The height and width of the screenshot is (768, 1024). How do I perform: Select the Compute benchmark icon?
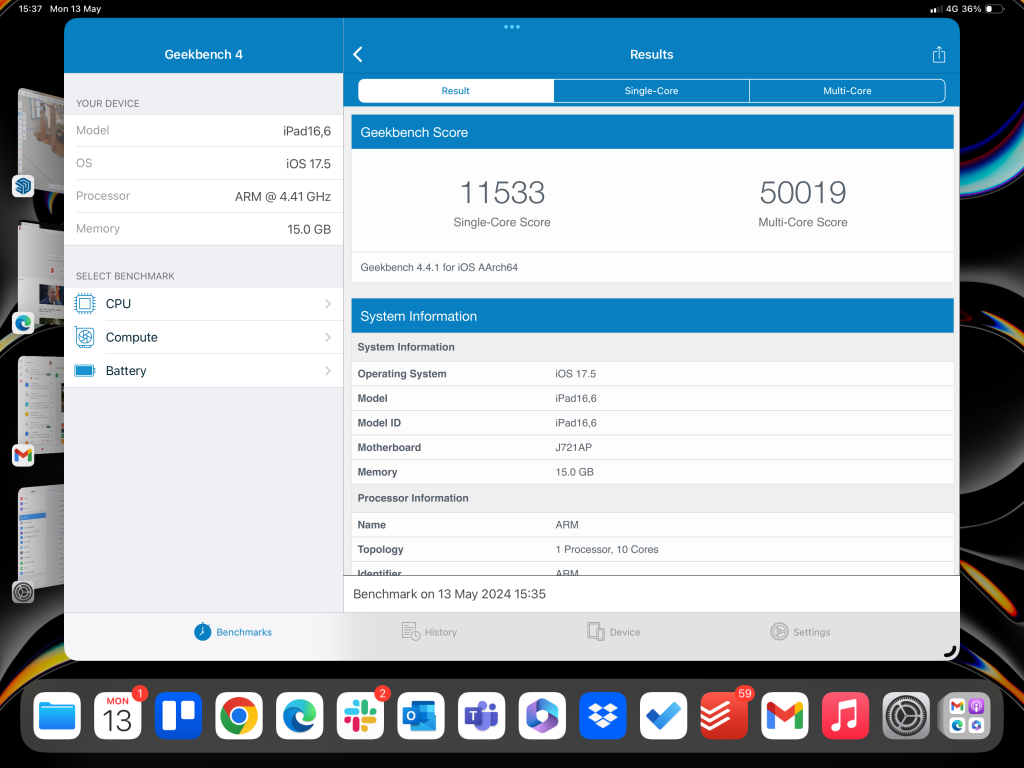[86, 338]
